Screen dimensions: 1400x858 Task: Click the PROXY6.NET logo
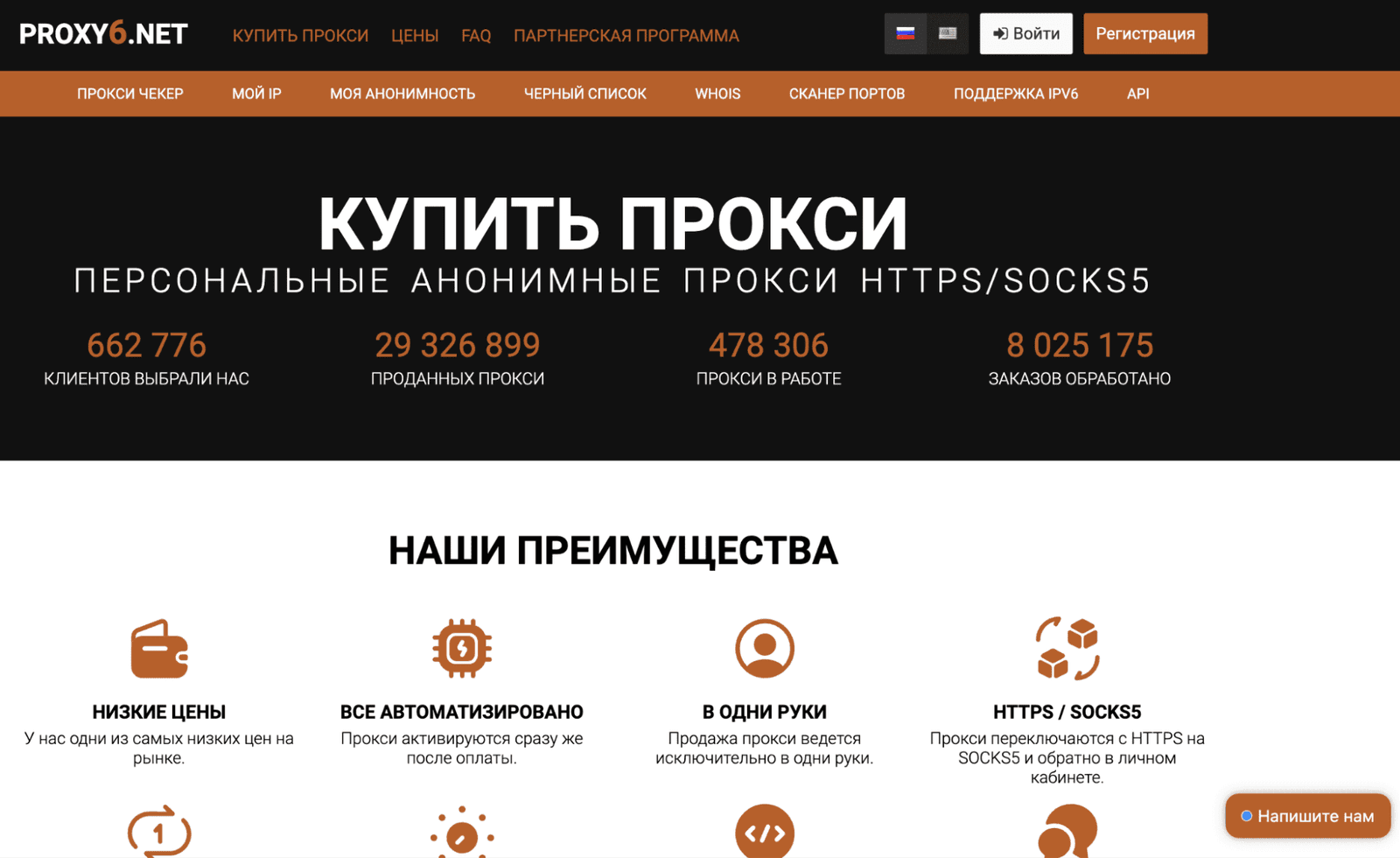pyautogui.click(x=103, y=34)
